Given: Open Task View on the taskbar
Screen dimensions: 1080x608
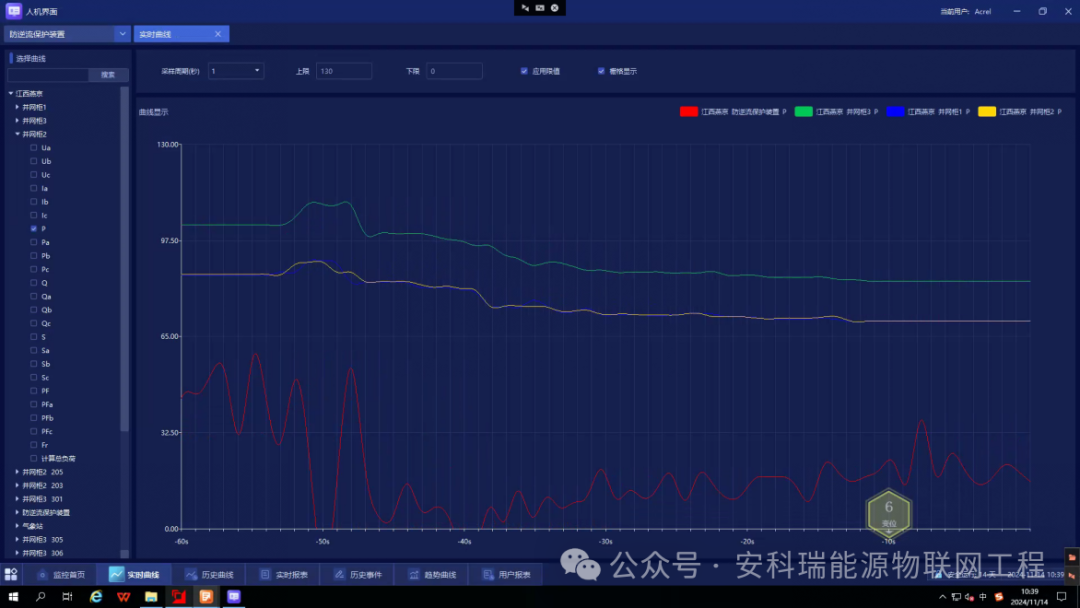Looking at the screenshot, I should point(68,596).
